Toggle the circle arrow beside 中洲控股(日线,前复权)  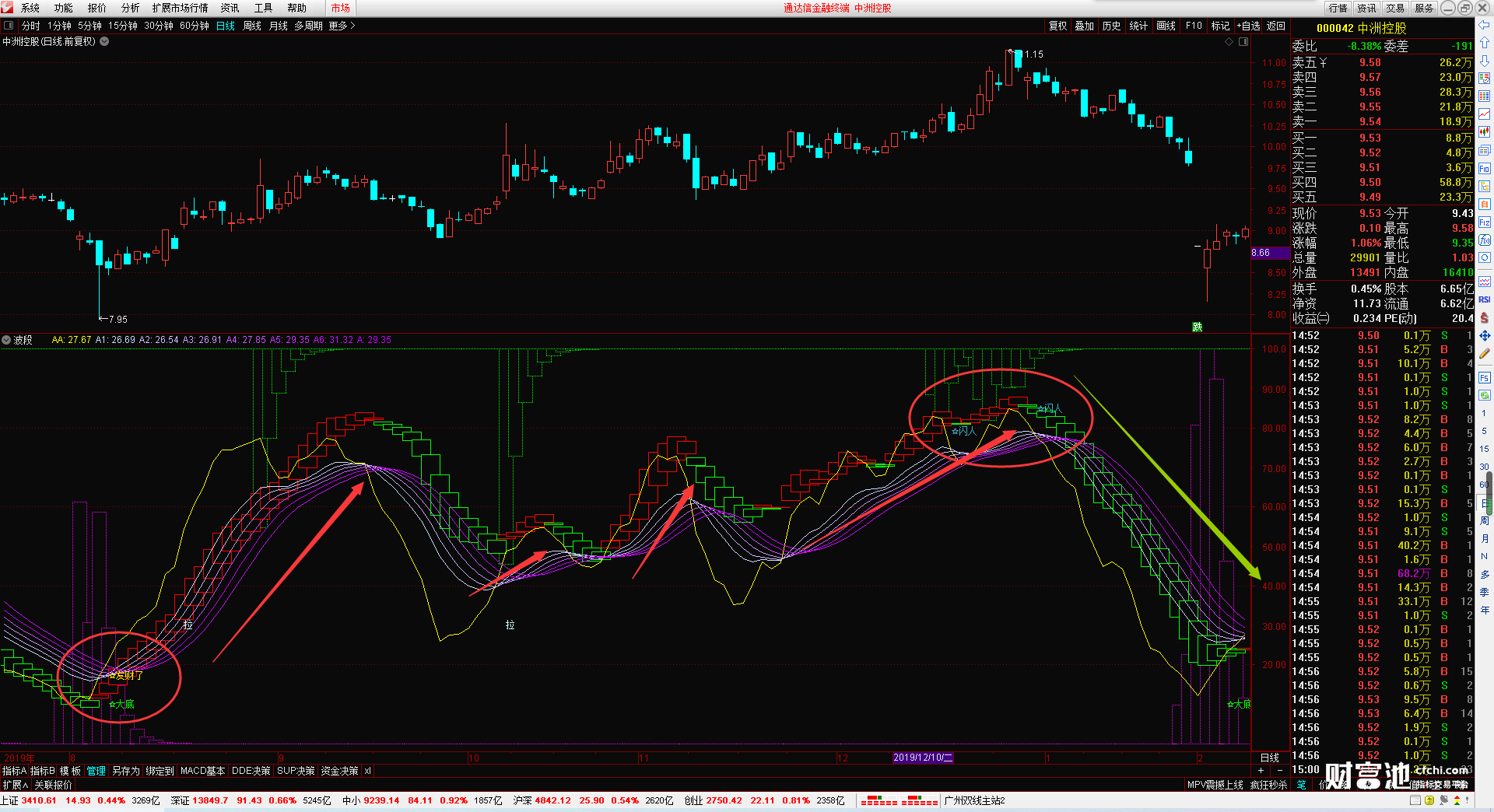(104, 41)
